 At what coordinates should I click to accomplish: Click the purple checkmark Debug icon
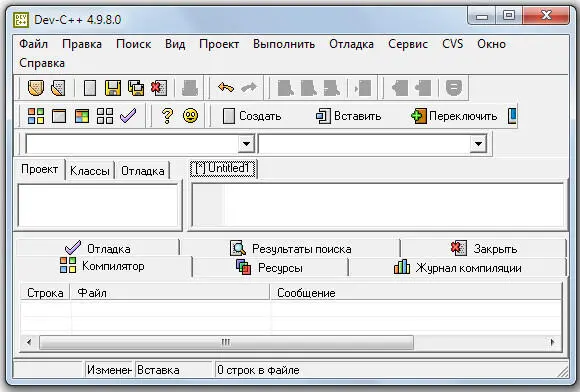click(128, 116)
